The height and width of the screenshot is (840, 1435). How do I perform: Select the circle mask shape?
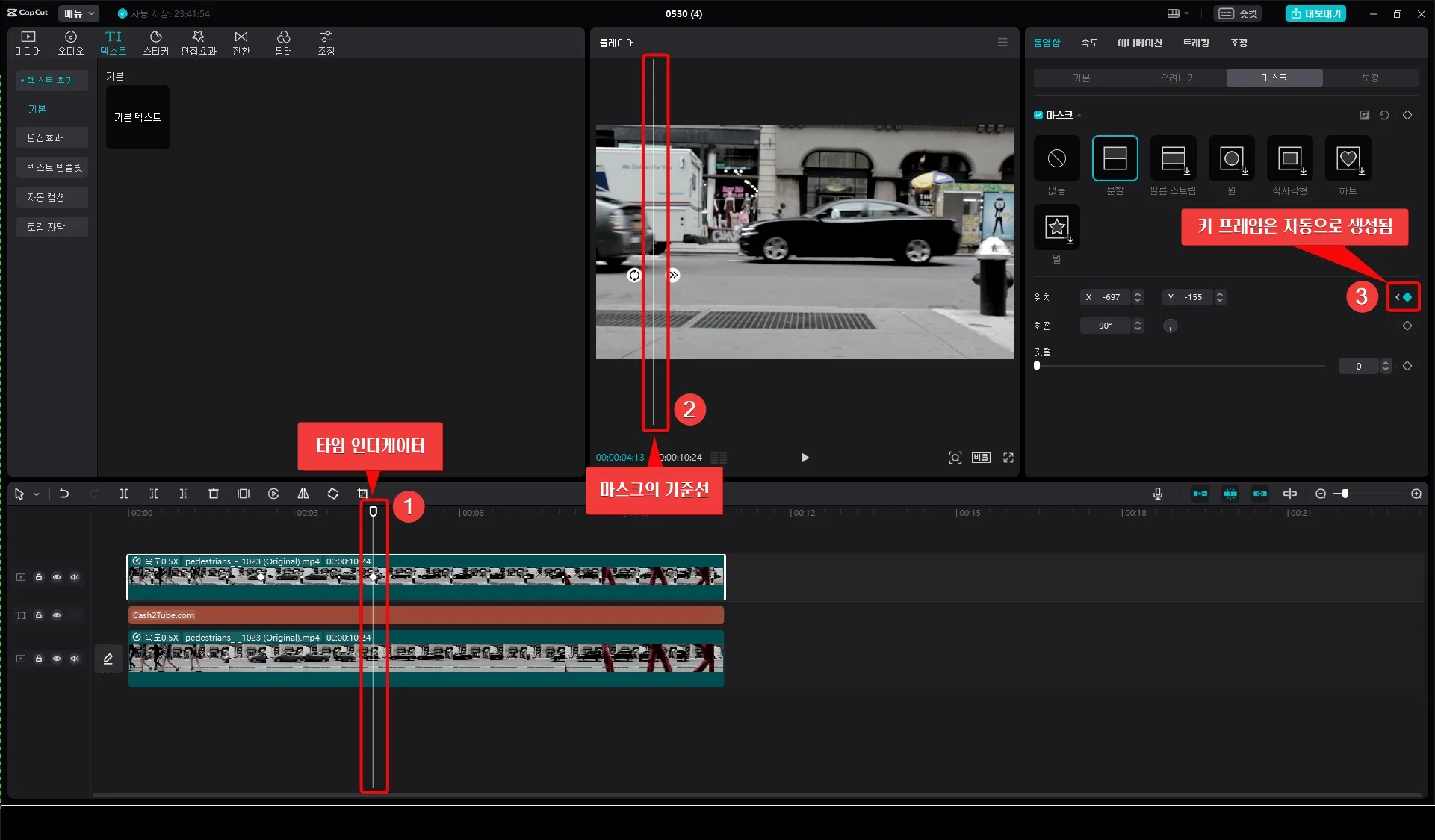tap(1231, 158)
